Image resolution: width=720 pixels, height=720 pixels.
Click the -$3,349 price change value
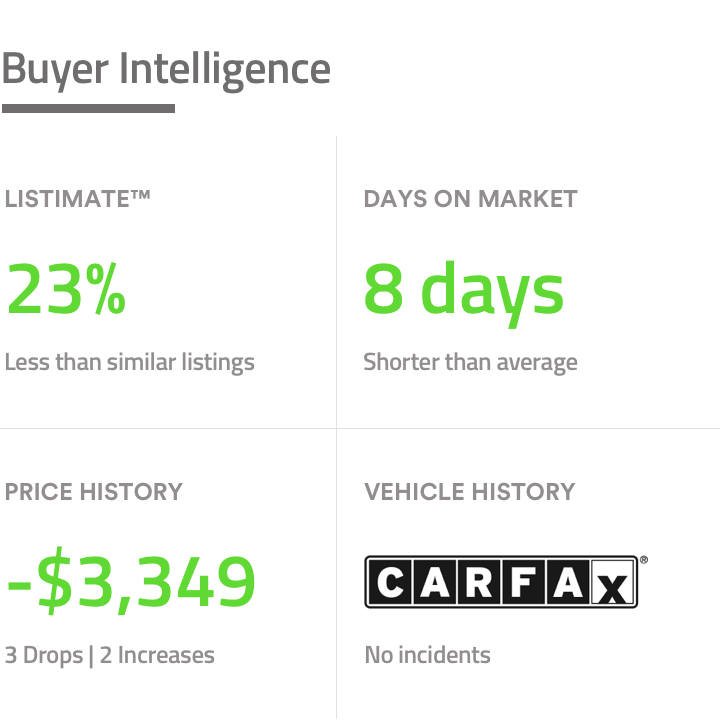pos(131,582)
